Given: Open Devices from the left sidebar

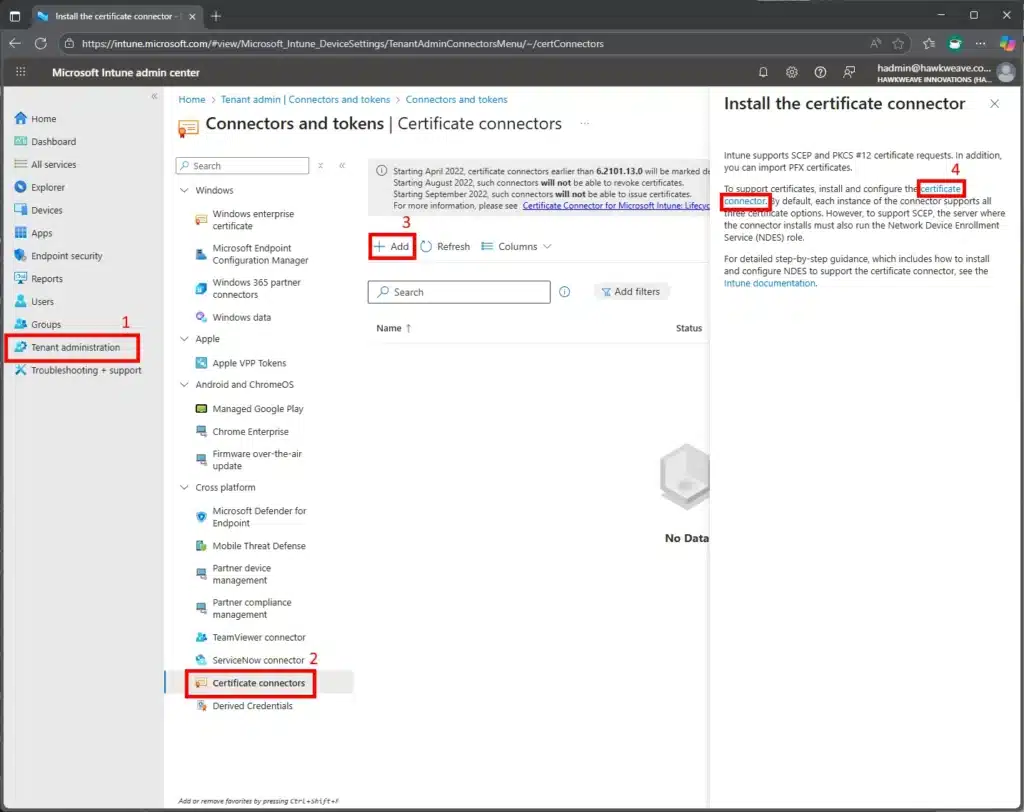Looking at the screenshot, I should pyautogui.click(x=46, y=210).
